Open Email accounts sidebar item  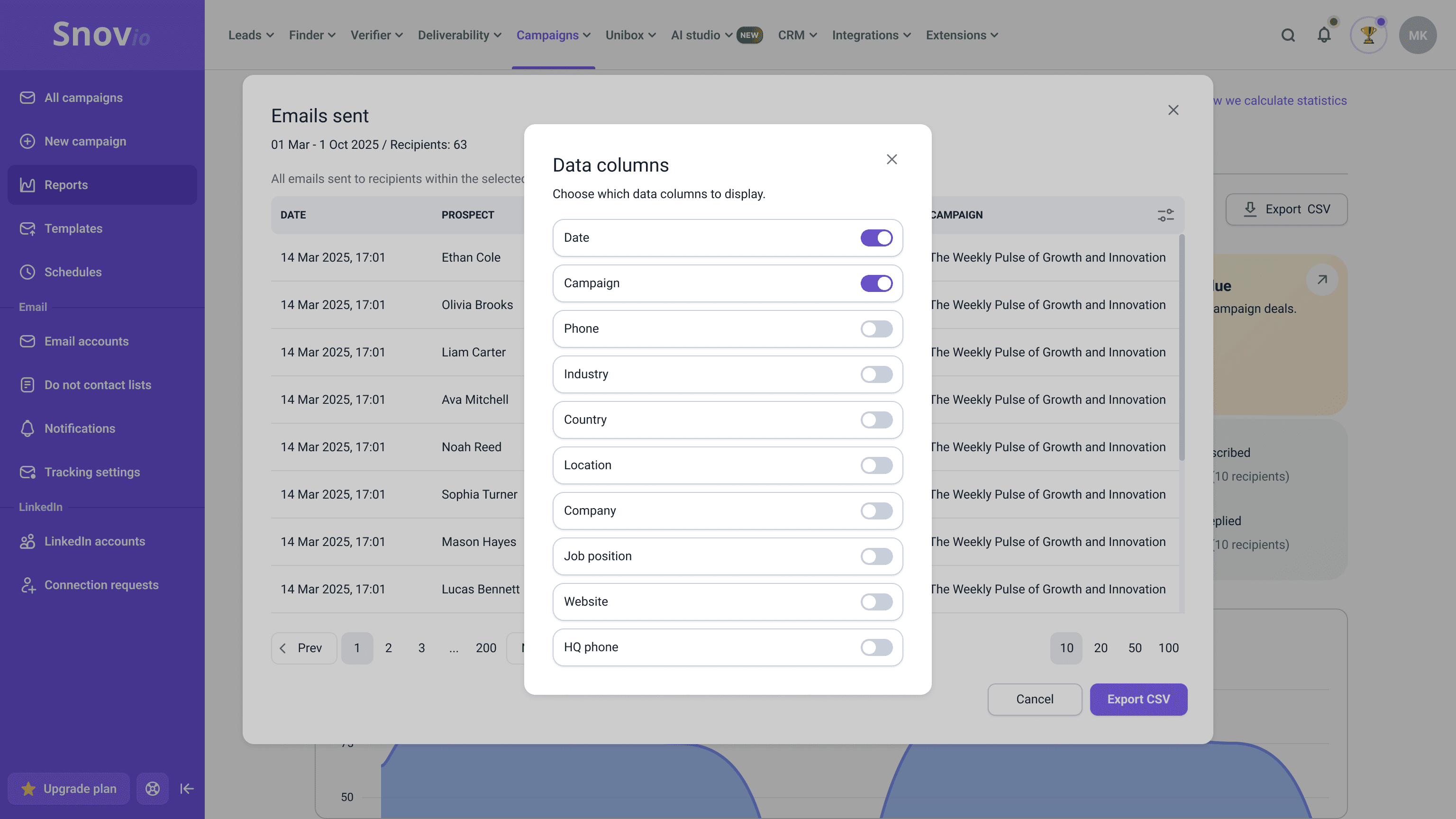click(86, 341)
